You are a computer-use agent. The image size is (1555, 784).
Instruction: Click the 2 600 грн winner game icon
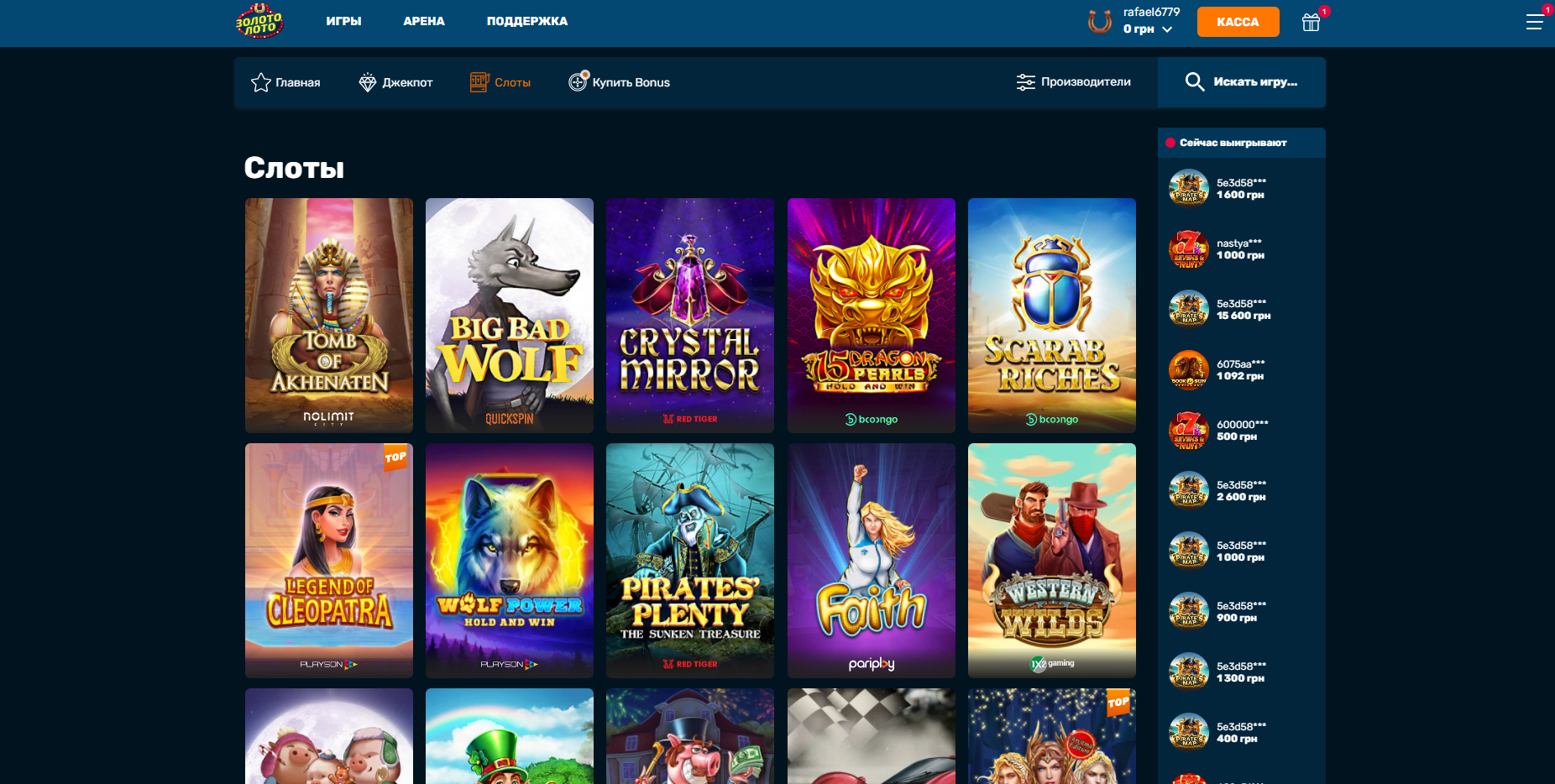(x=1189, y=491)
